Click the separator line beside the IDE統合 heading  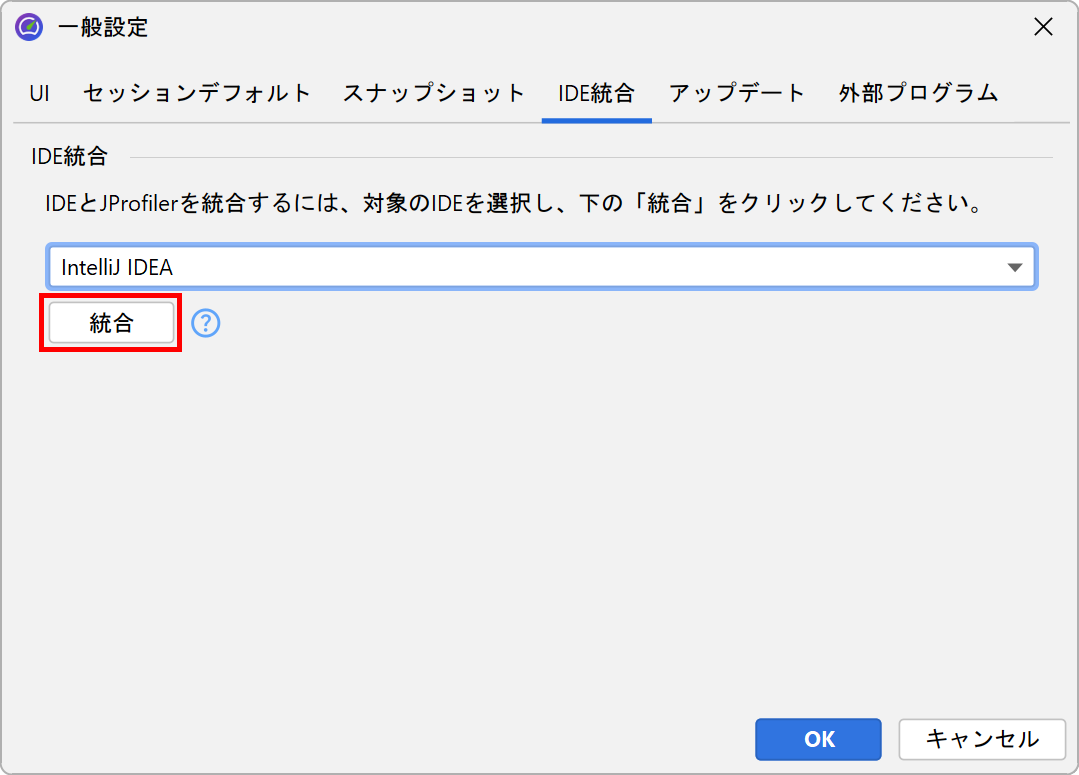tap(590, 158)
